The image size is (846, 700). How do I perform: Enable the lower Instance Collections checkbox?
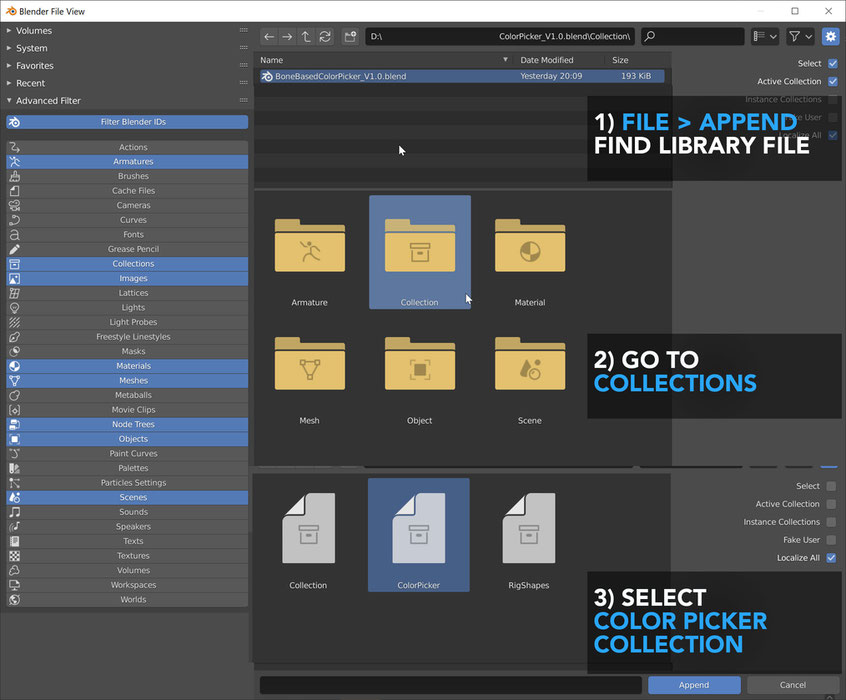tap(831, 522)
